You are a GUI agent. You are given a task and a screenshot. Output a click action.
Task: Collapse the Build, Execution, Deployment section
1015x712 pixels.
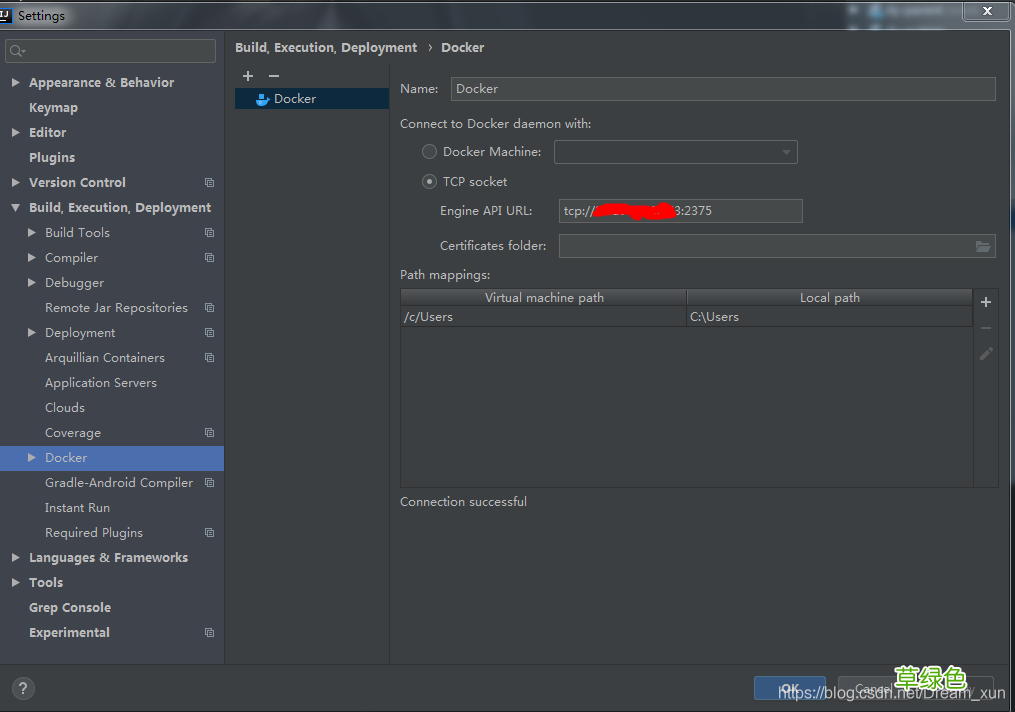tap(13, 207)
